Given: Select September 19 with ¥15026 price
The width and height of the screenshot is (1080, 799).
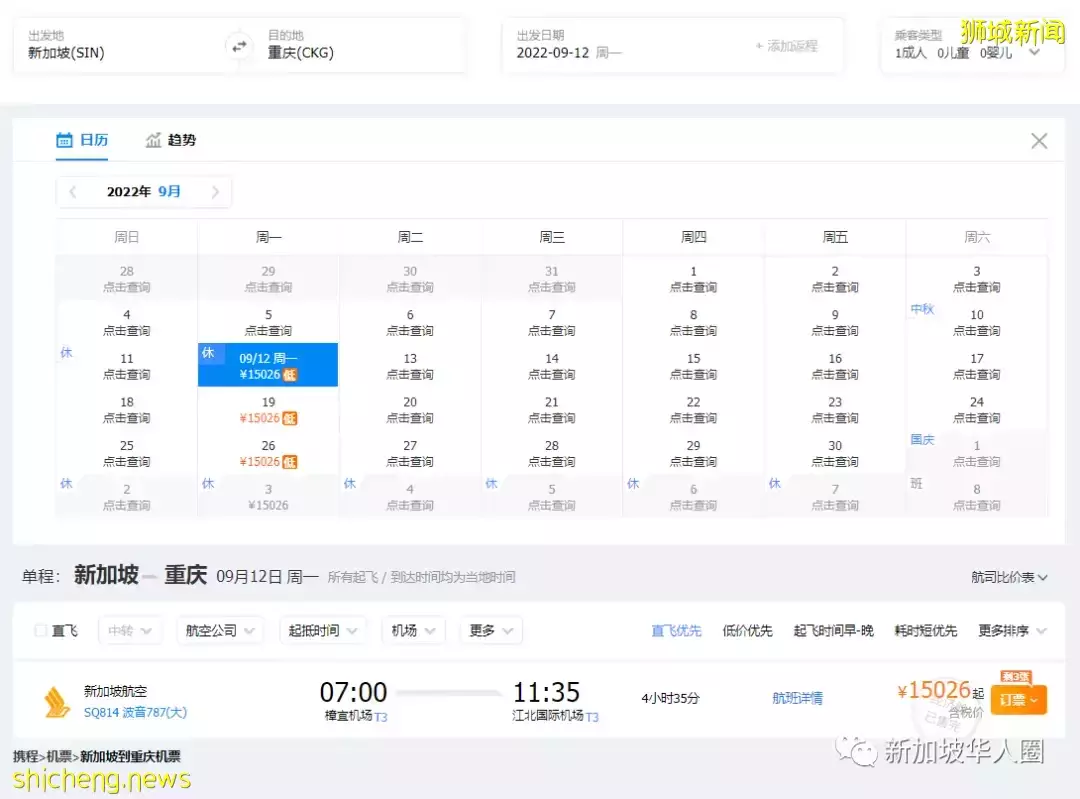Looking at the screenshot, I should coord(268,410).
